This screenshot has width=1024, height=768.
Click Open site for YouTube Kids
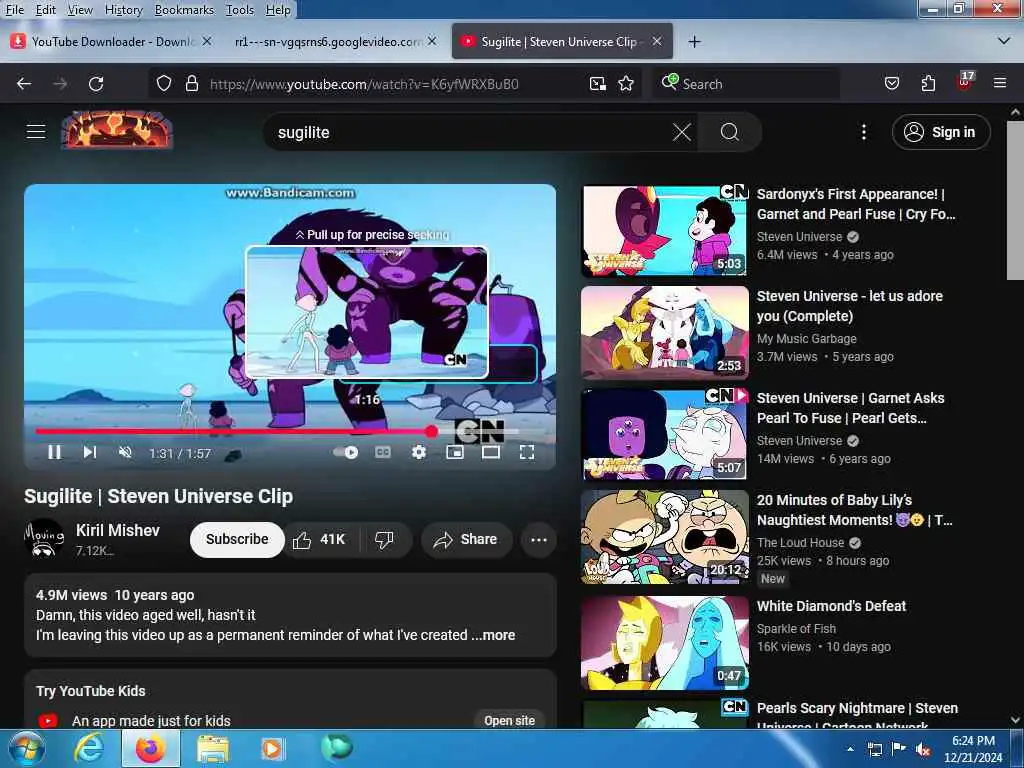[509, 720]
